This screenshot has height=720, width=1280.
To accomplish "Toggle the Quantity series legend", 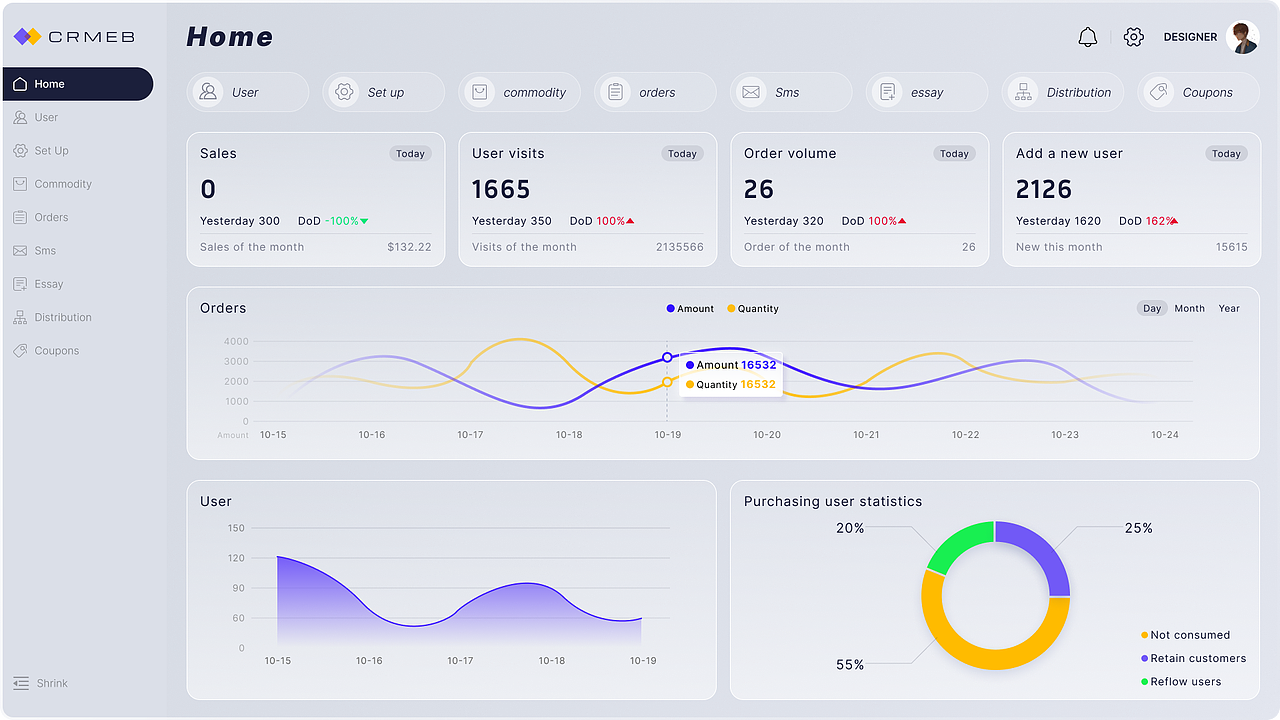I will click(753, 309).
